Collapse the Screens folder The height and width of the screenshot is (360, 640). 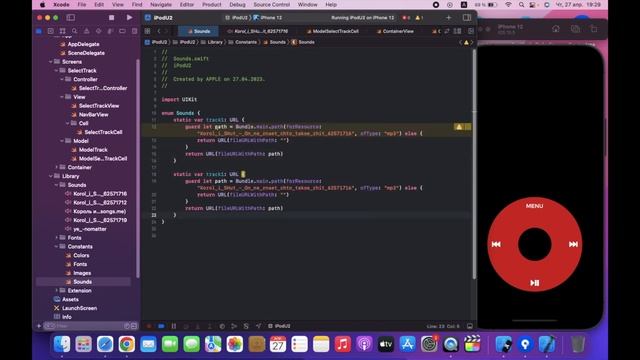point(51,62)
